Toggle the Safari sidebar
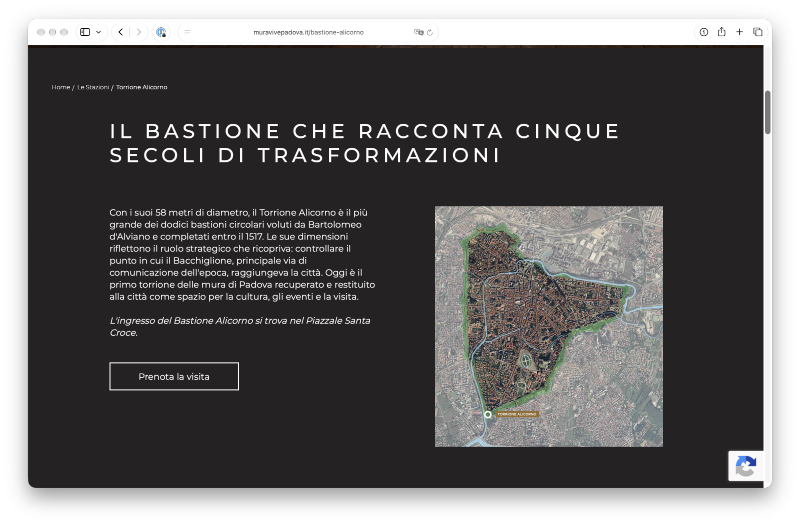The height and width of the screenshot is (525, 800). (85, 32)
